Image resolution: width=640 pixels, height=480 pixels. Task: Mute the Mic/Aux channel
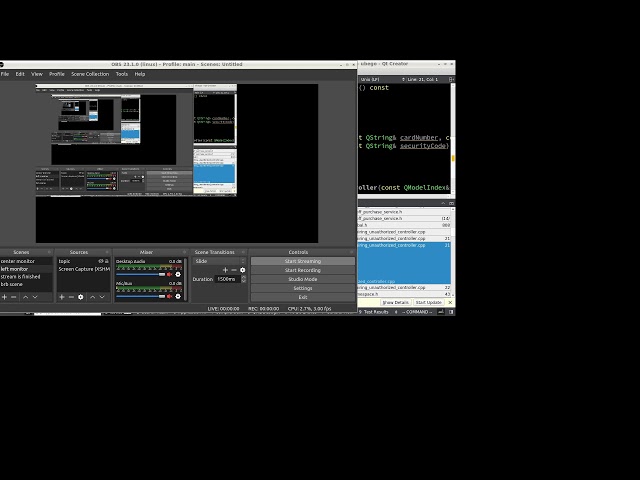[x=169, y=296]
